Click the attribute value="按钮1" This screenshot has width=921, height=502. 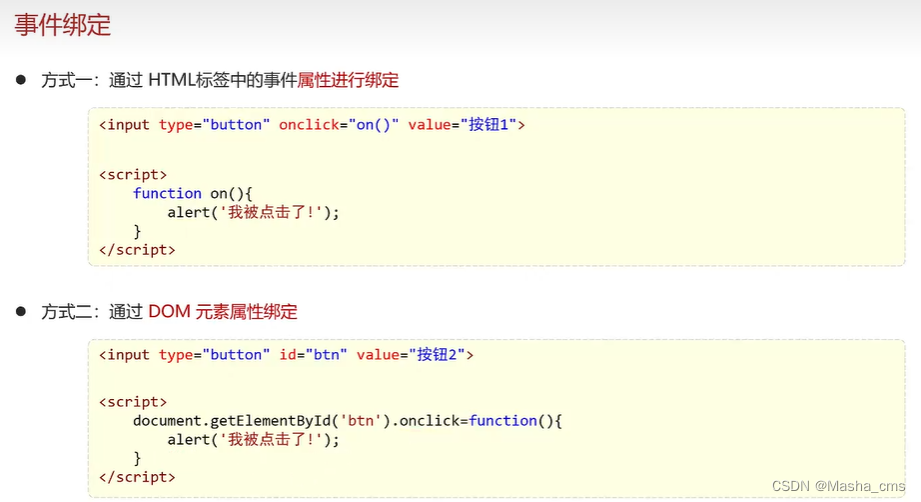coord(462,124)
